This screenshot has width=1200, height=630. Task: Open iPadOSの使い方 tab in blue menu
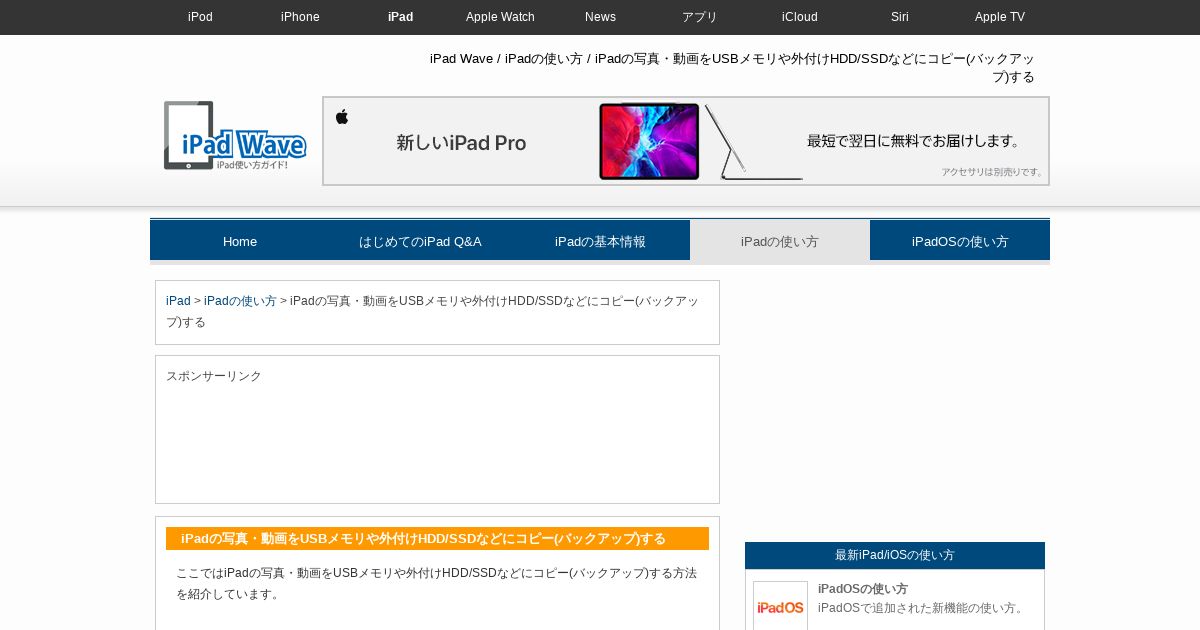pyautogui.click(x=960, y=241)
